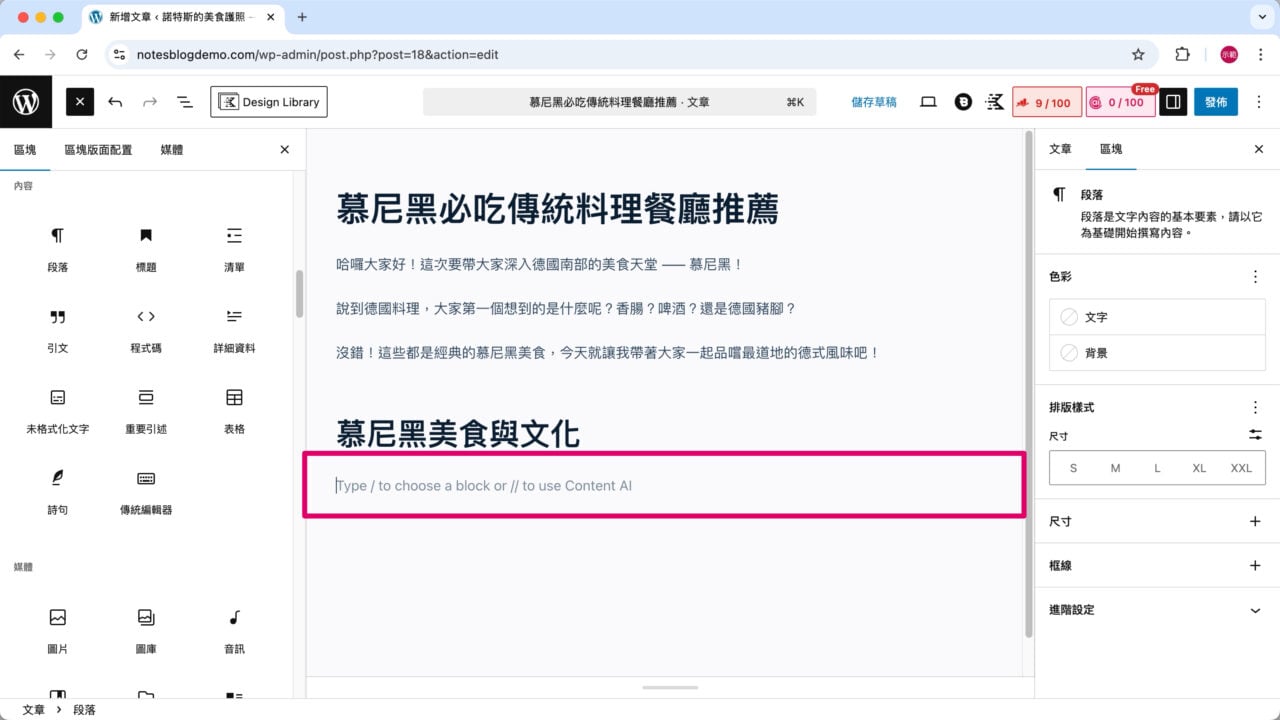Screen dimensions: 1280x720
Task: Insert a 段落 paragraph block
Action: 57,248
